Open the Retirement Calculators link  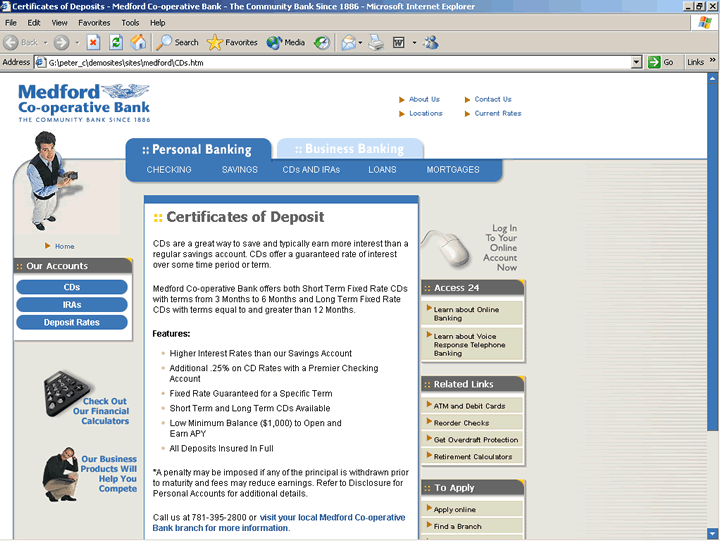coord(472,457)
